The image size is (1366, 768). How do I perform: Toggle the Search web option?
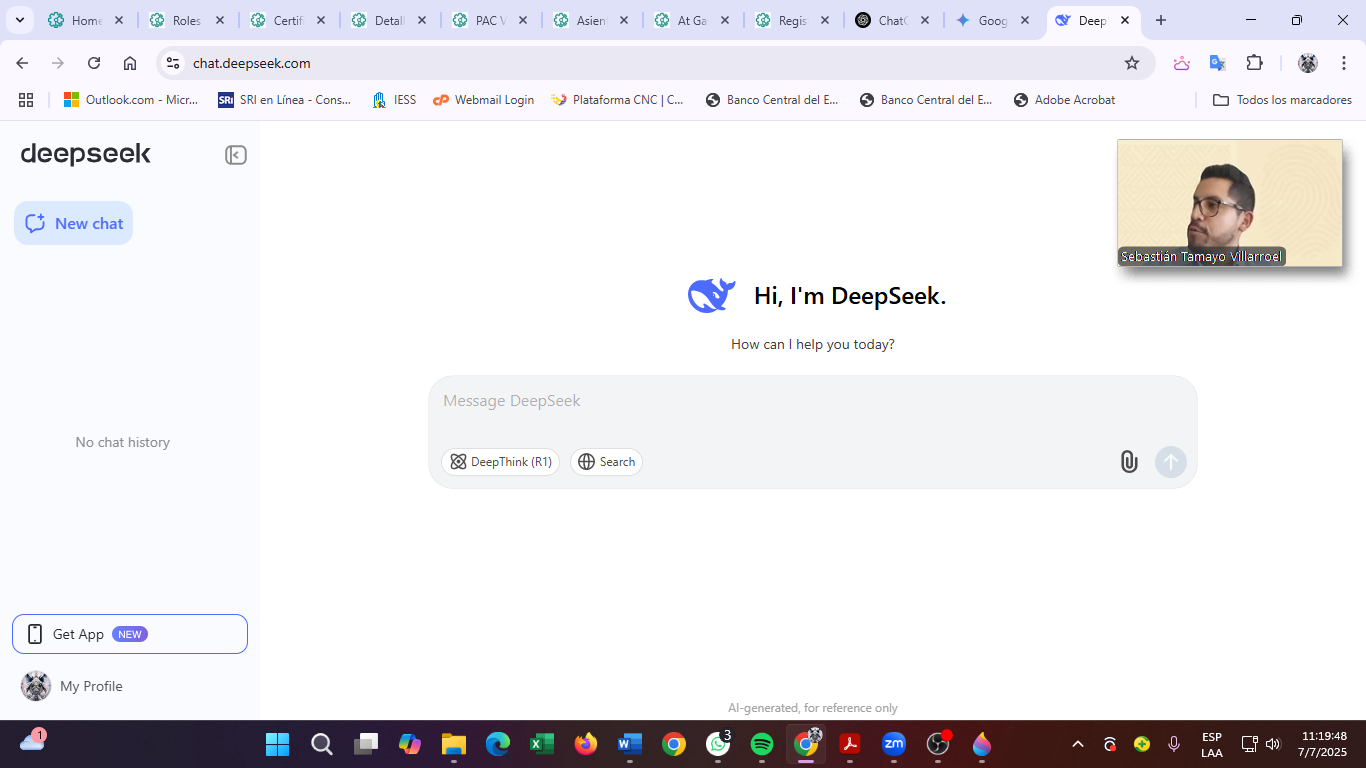pyautogui.click(x=606, y=462)
